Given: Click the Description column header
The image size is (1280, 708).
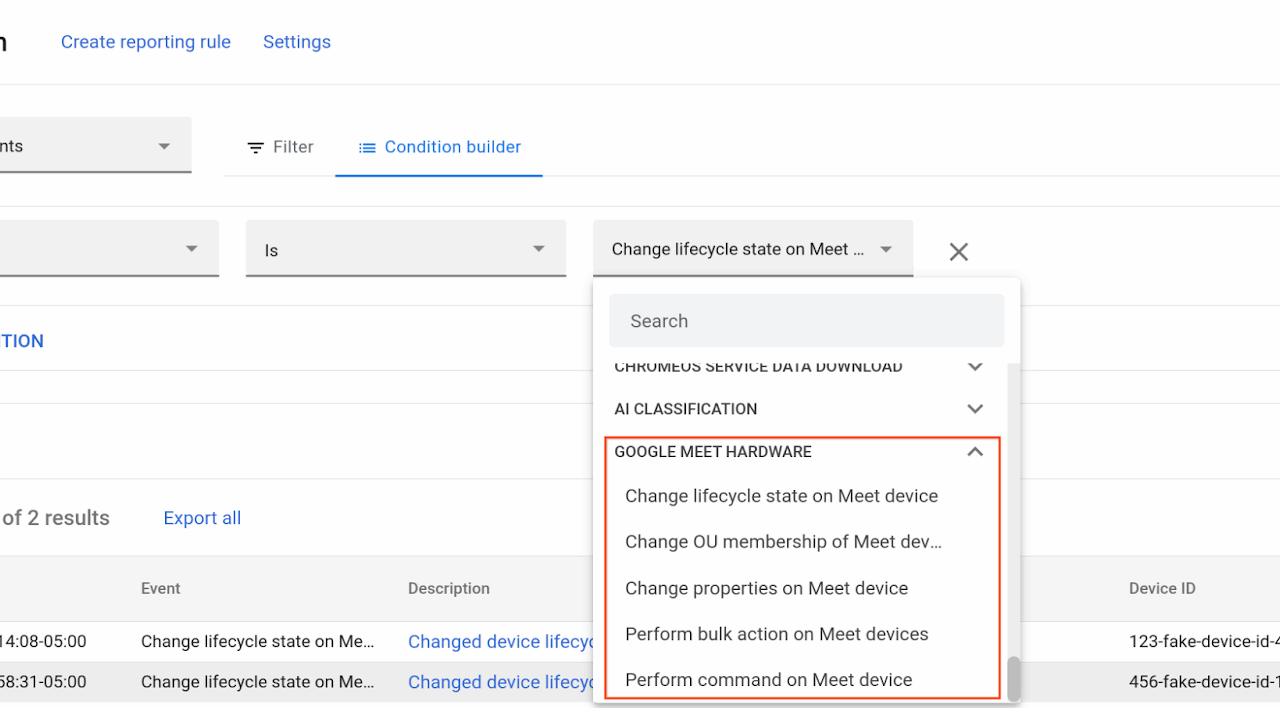Looking at the screenshot, I should tap(449, 588).
